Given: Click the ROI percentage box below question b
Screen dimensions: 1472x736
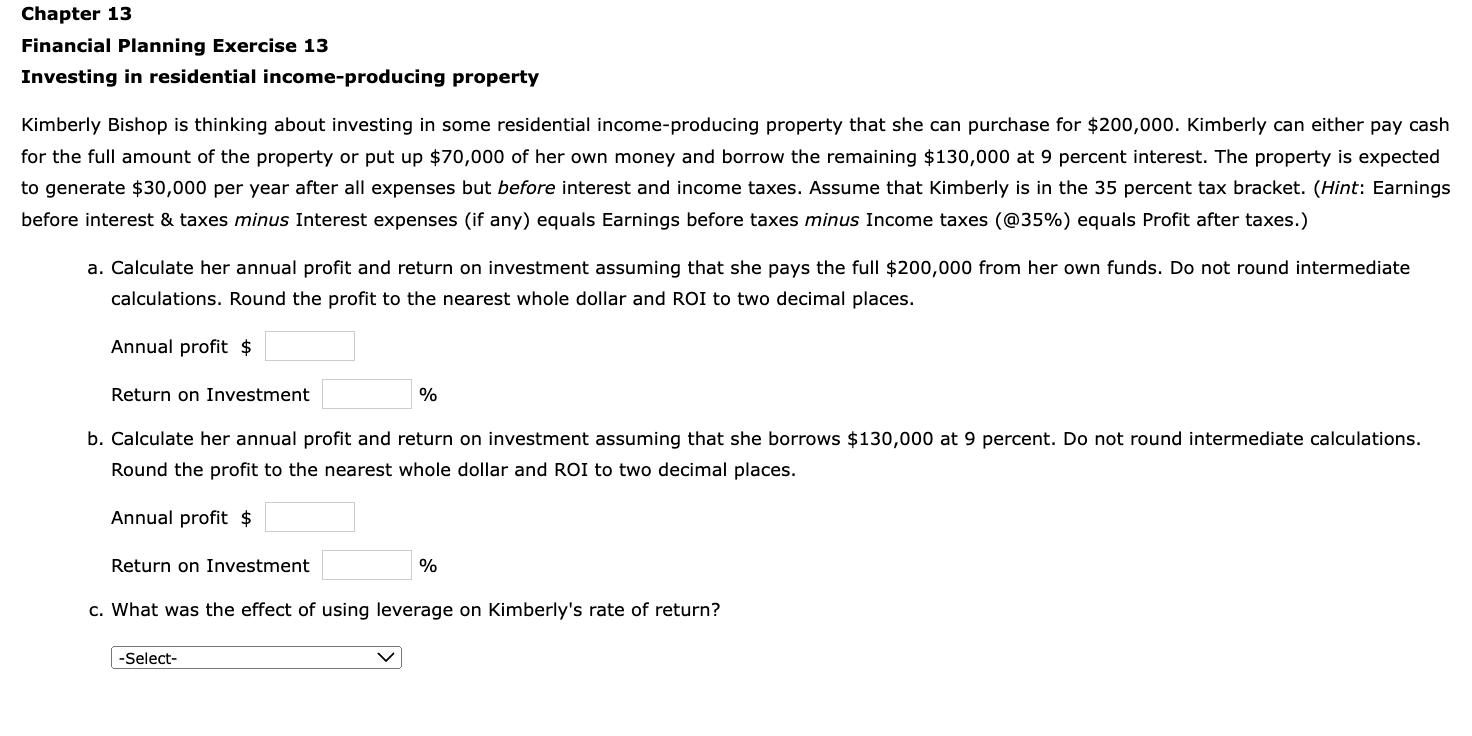Looking at the screenshot, I should (x=366, y=564).
